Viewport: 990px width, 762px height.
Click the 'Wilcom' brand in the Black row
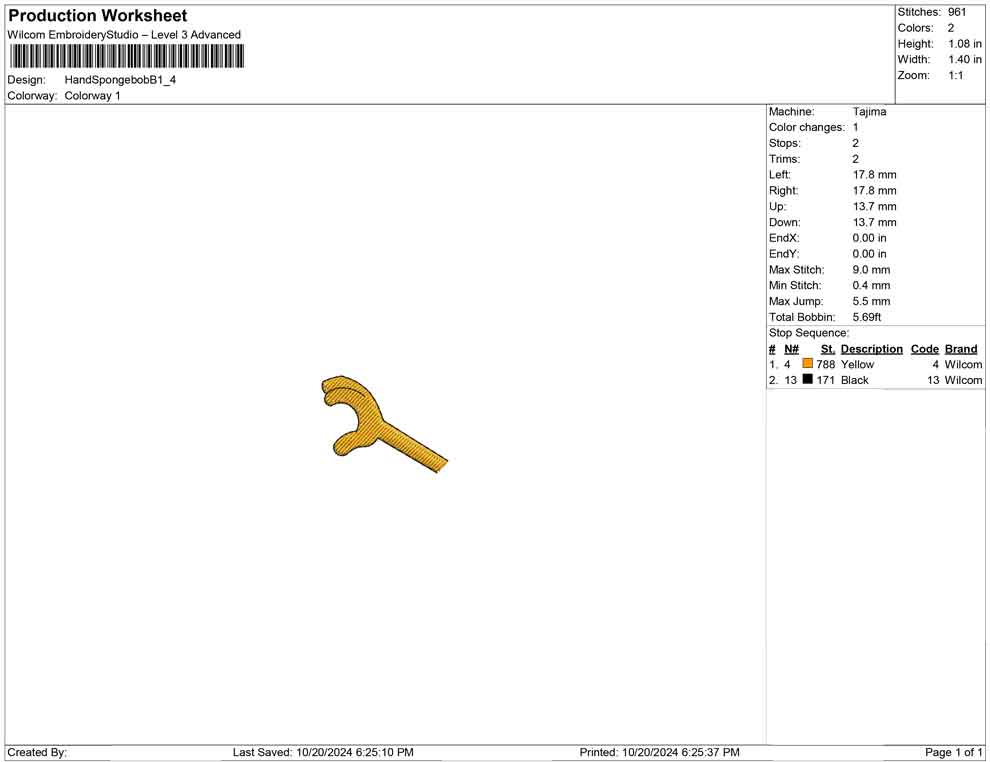coord(963,380)
